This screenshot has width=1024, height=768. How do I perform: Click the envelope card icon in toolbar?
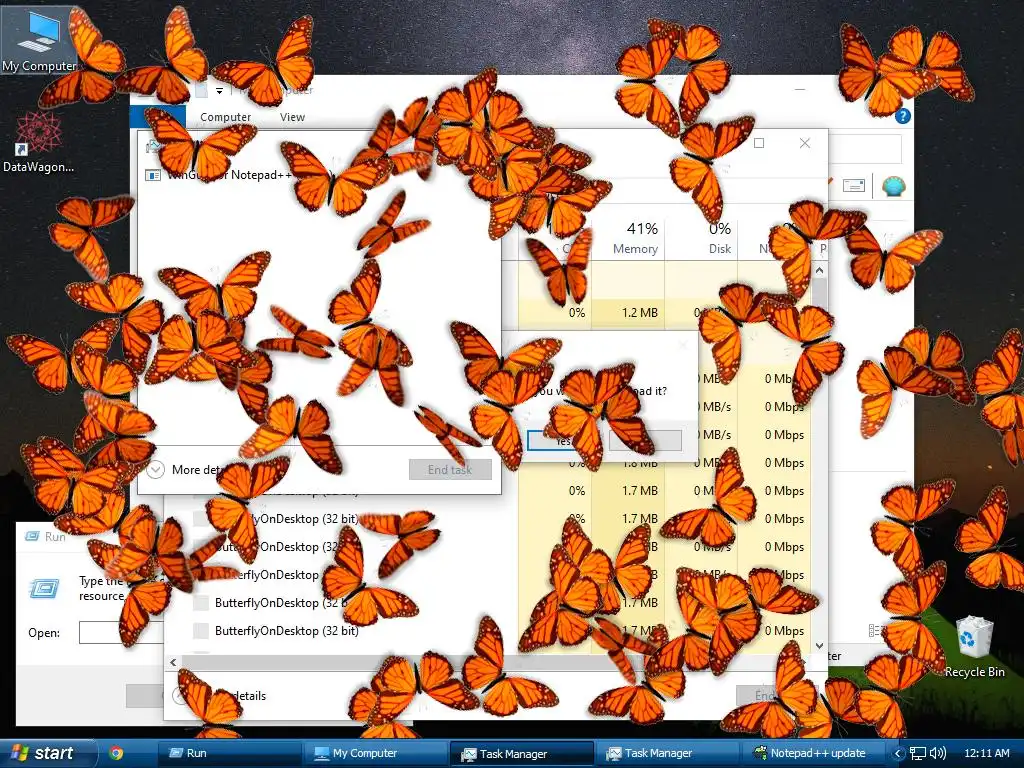(854, 186)
